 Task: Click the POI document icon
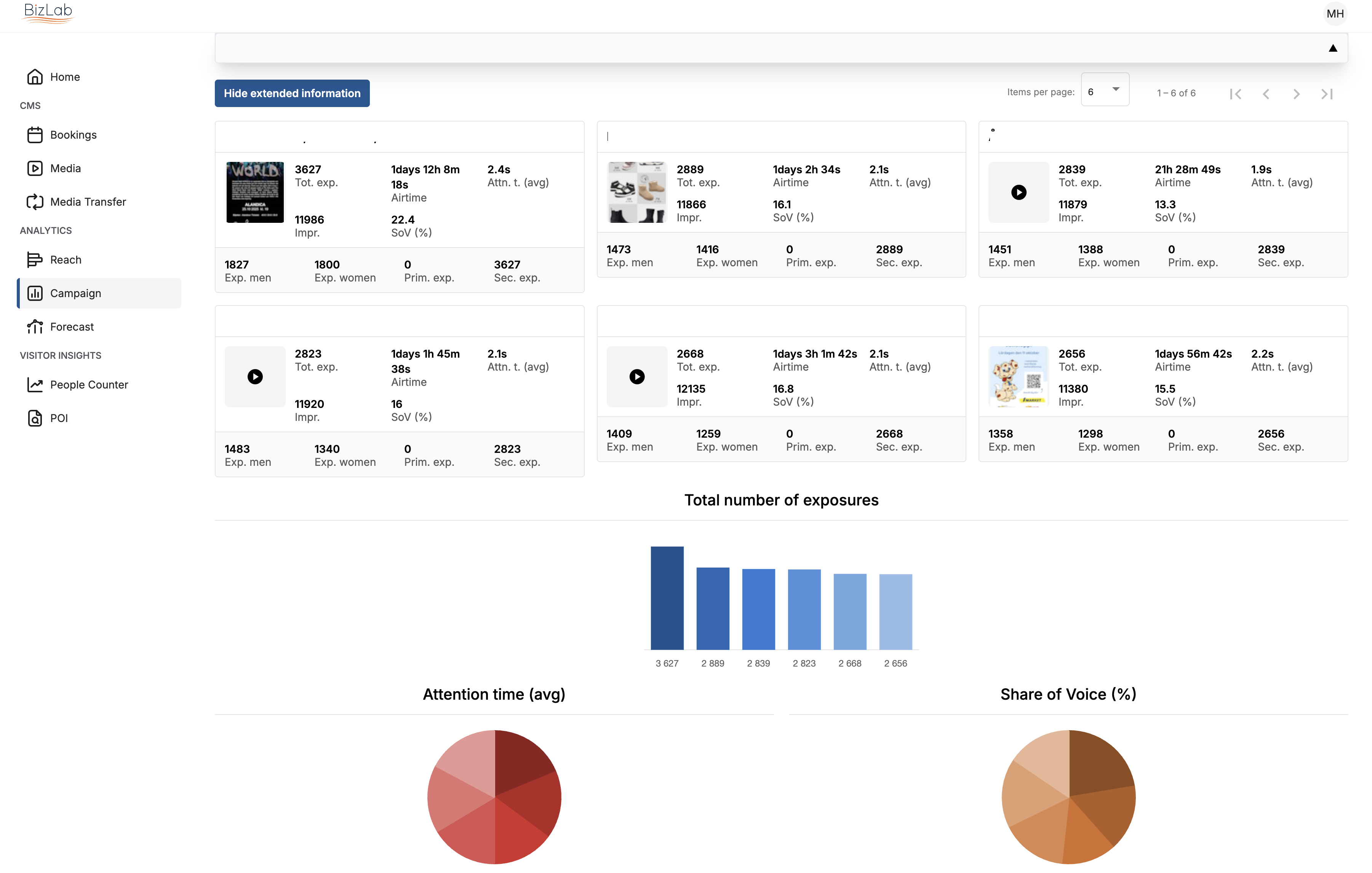[x=35, y=418]
